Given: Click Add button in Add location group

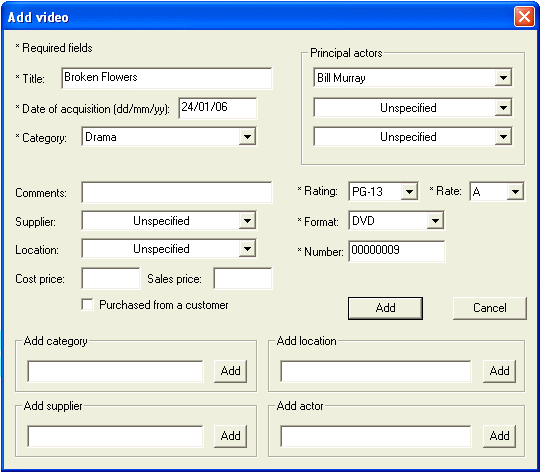Looking at the screenshot, I should pos(499,371).
